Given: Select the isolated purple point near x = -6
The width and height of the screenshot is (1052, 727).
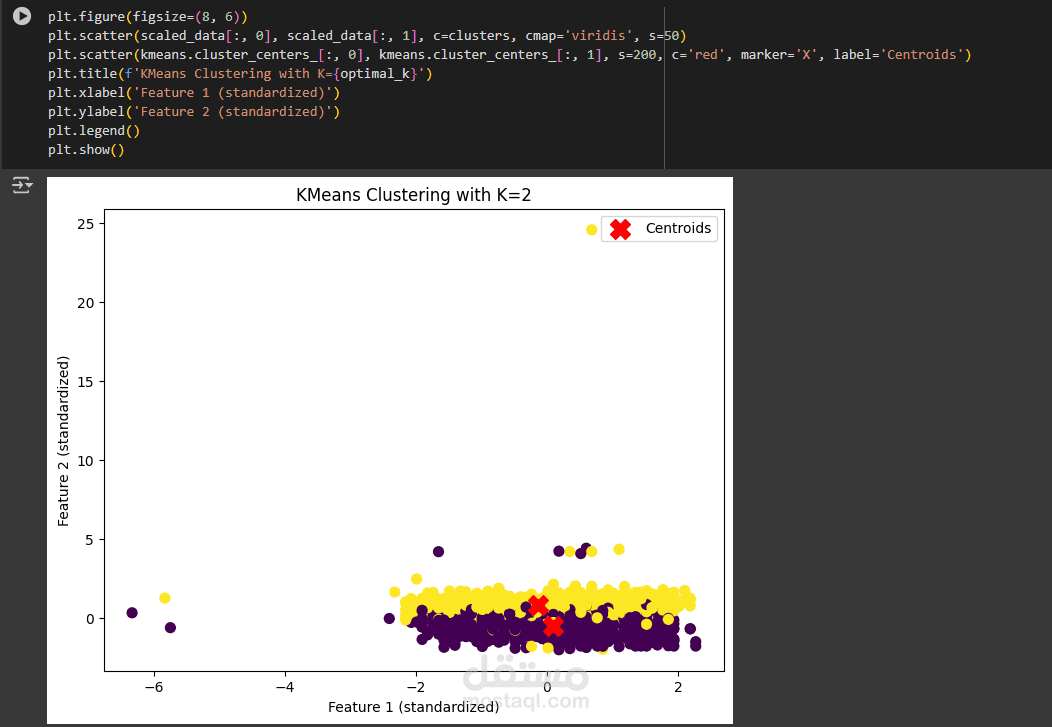Looking at the screenshot, I should point(169,628).
